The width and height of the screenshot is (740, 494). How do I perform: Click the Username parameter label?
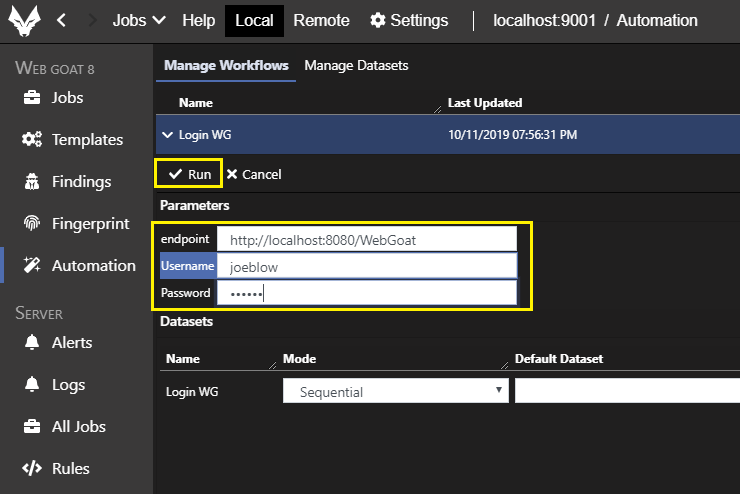point(188,266)
